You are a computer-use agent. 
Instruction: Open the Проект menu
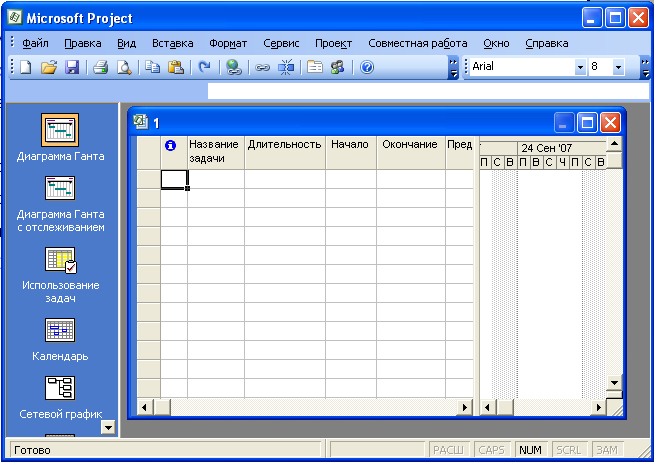click(333, 43)
